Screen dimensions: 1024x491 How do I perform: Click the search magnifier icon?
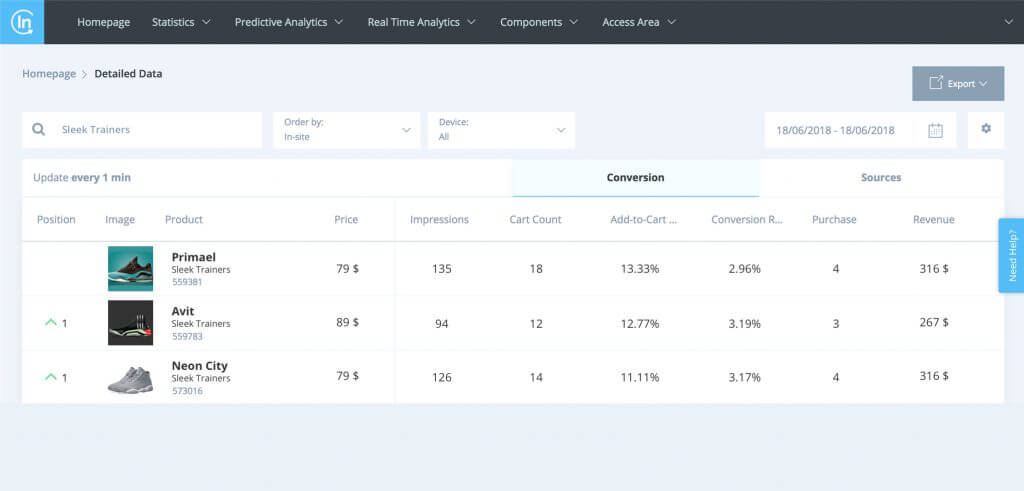pyautogui.click(x=39, y=130)
